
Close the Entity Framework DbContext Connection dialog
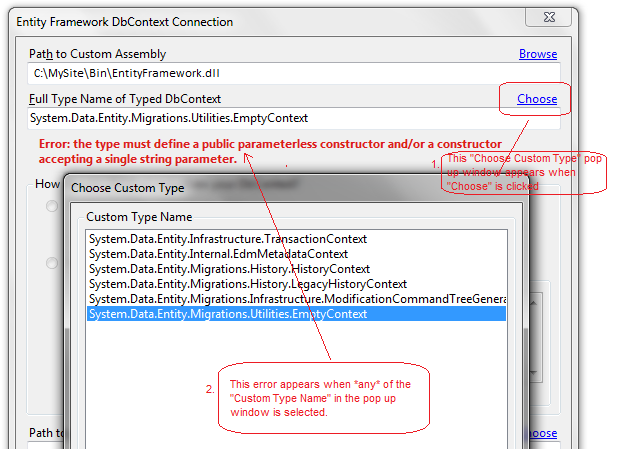point(549,17)
